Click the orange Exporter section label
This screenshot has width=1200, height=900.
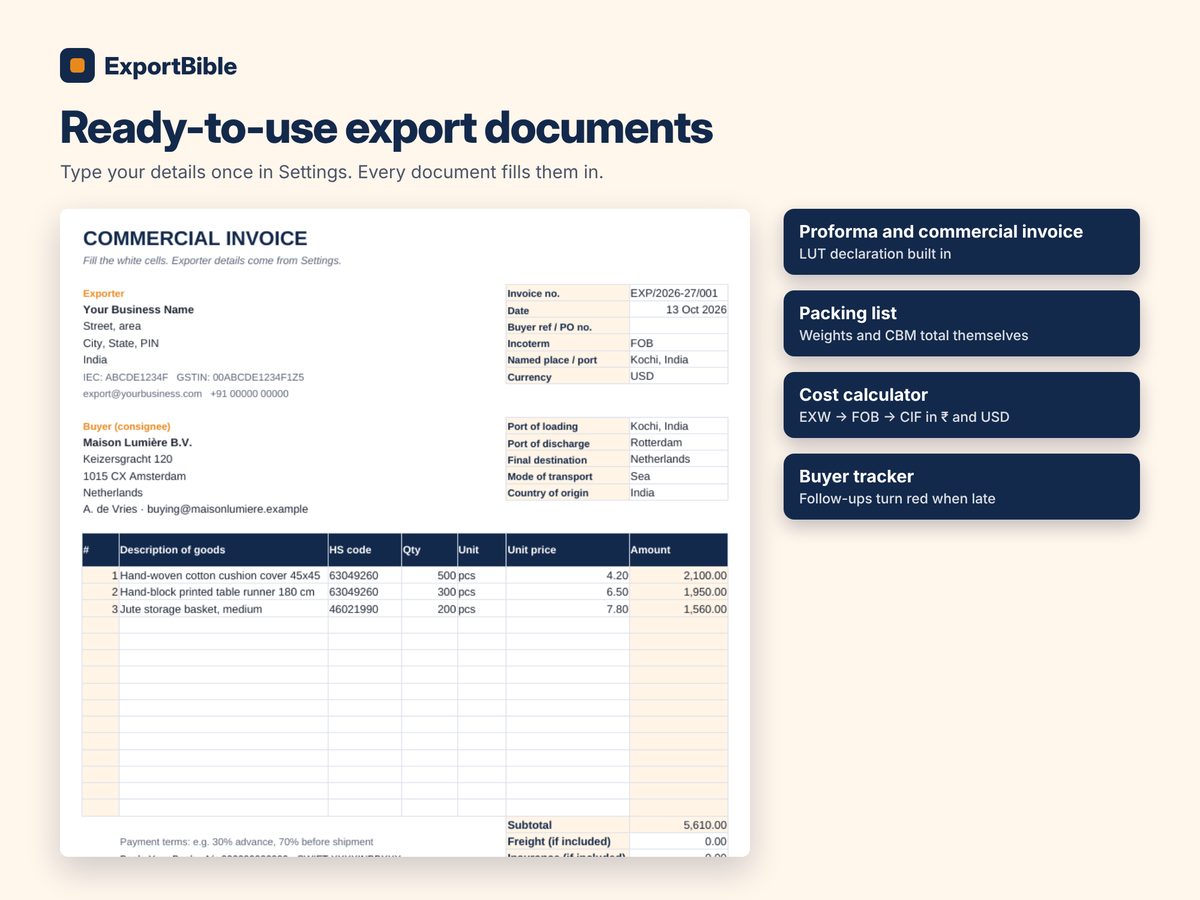coord(103,294)
